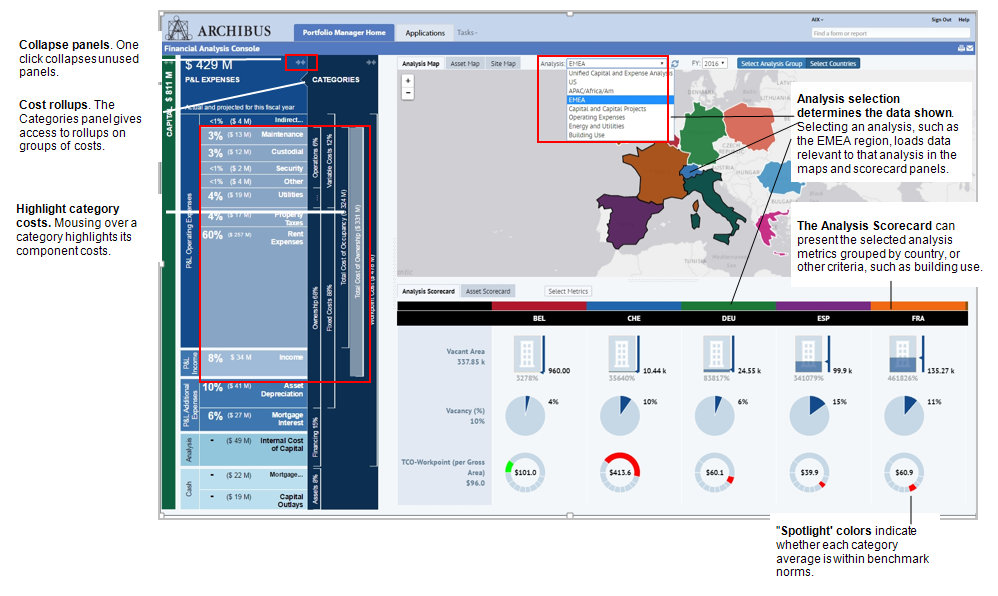The width and height of the screenshot is (998, 596).
Task: Collapse the P&L Expenses panel with its double-arrow icon
Action: 300,62
